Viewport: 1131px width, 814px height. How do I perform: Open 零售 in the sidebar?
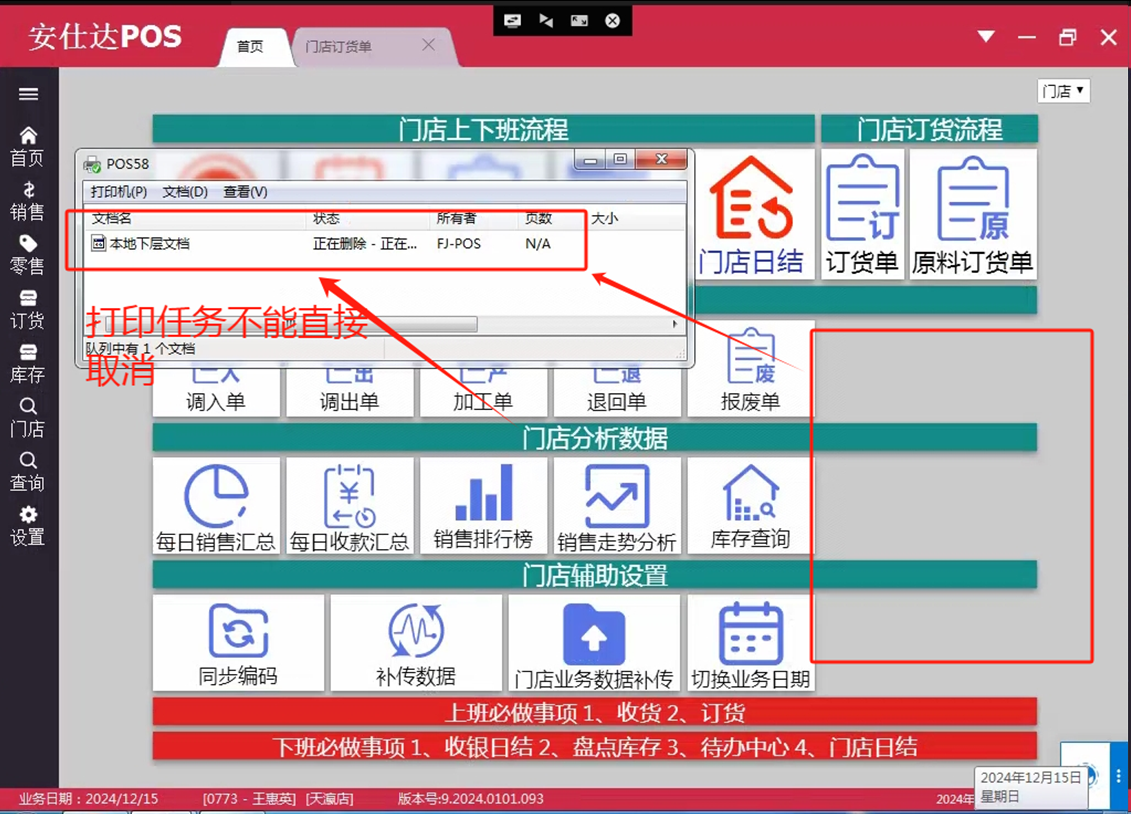click(28, 255)
